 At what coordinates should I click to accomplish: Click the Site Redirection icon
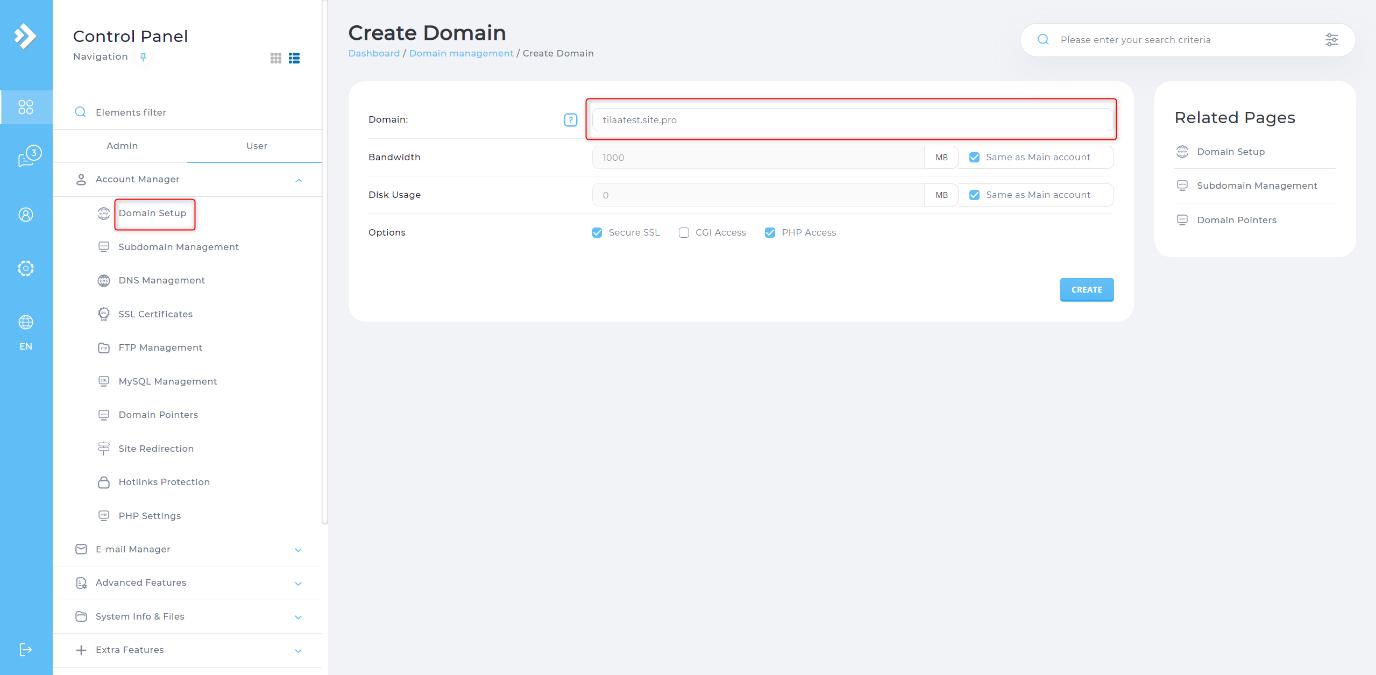point(103,448)
